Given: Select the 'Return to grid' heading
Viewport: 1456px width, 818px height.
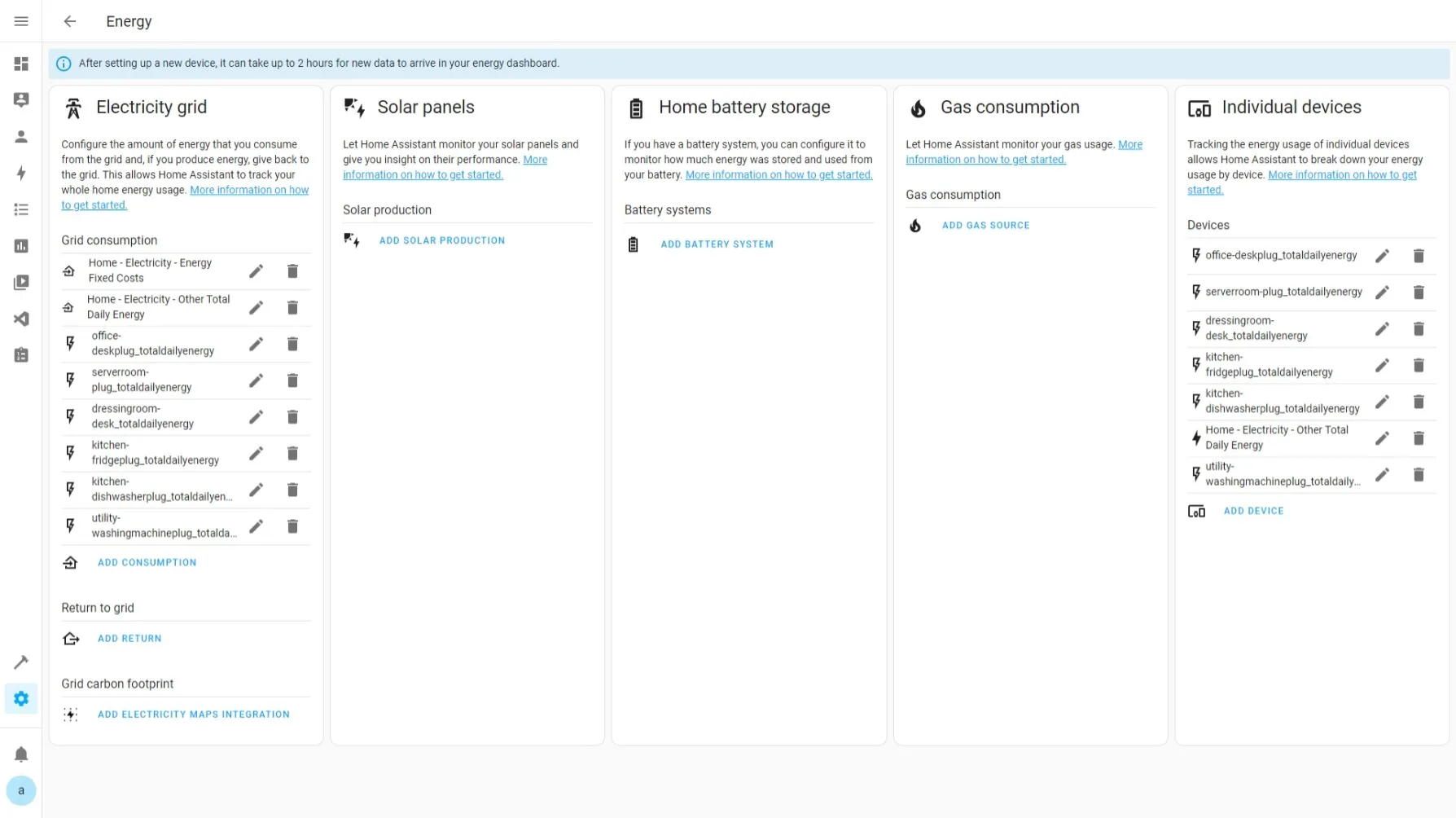Looking at the screenshot, I should (98, 608).
